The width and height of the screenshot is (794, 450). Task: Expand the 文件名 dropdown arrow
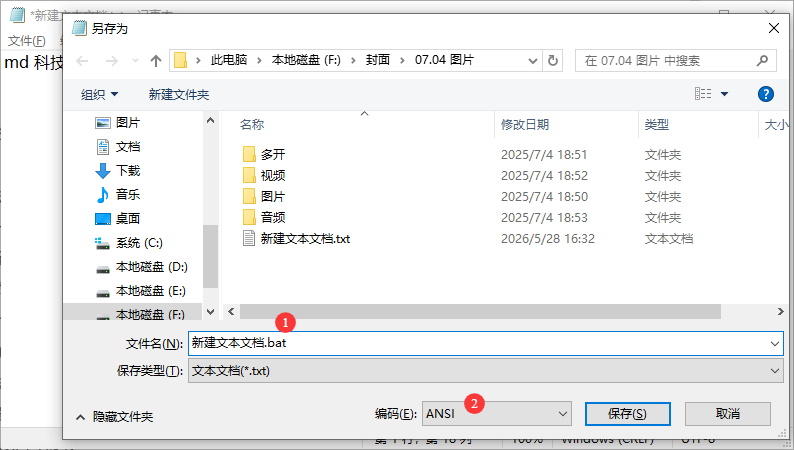[x=775, y=344]
